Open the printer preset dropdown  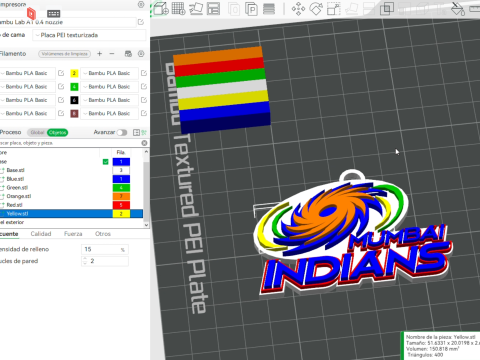tap(67, 22)
